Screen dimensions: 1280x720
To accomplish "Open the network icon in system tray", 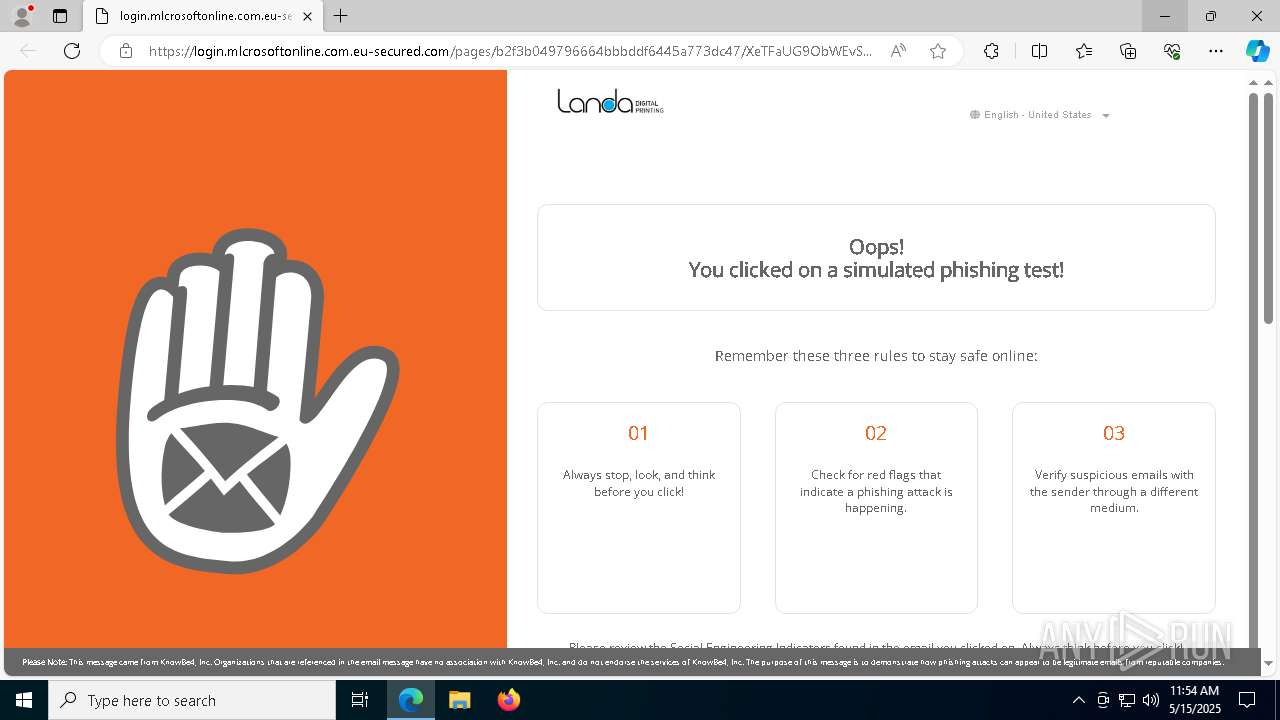I will pos(1127,700).
